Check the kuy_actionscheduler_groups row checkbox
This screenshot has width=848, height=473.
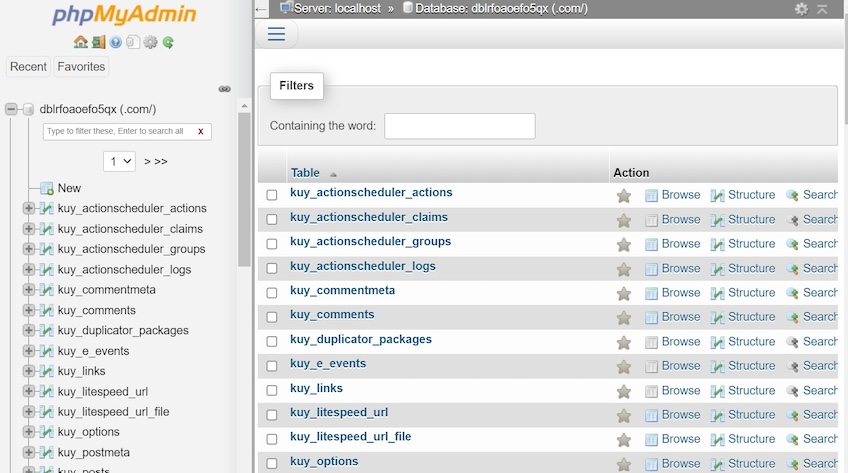[272, 244]
